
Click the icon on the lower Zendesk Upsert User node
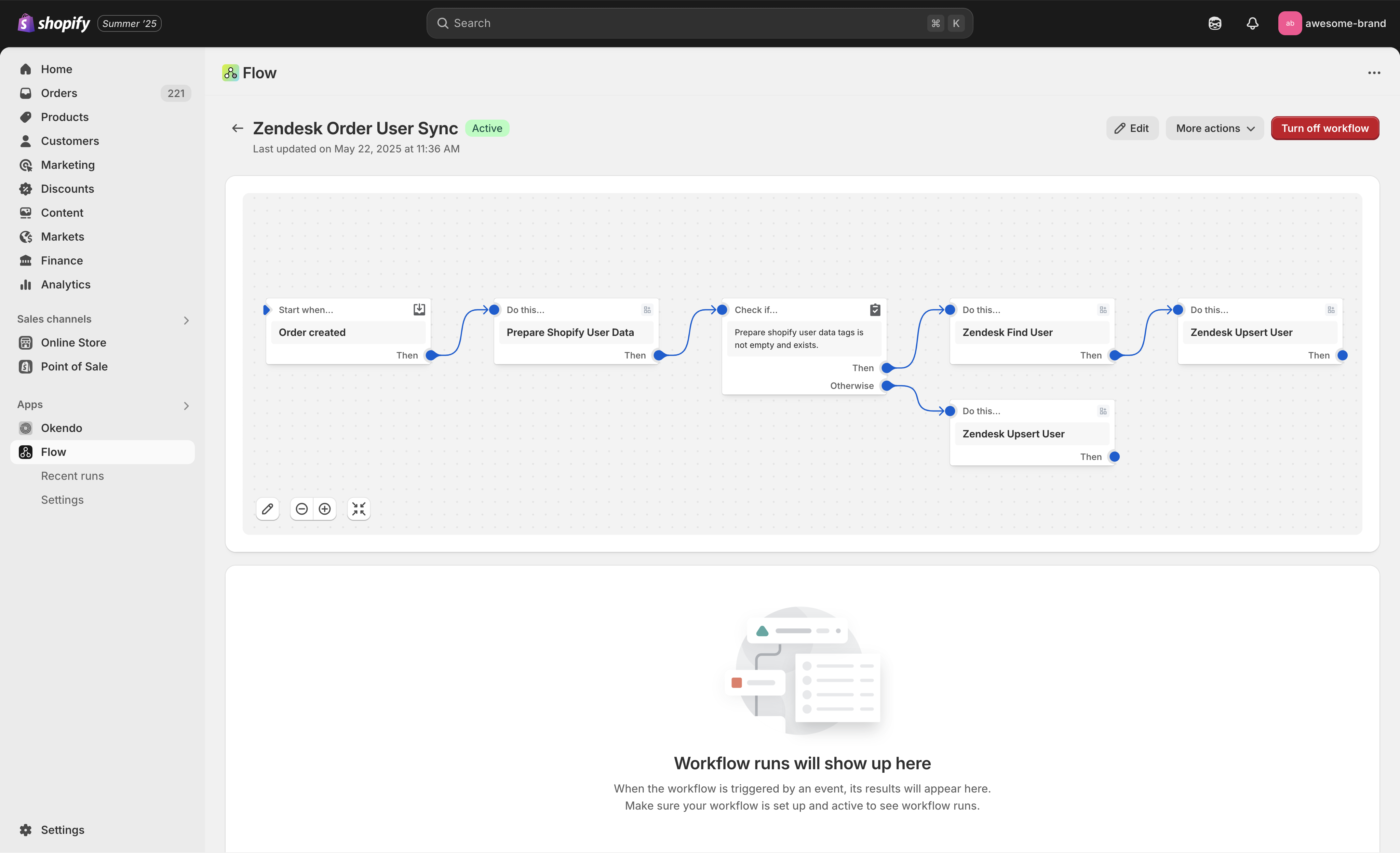click(x=1103, y=411)
